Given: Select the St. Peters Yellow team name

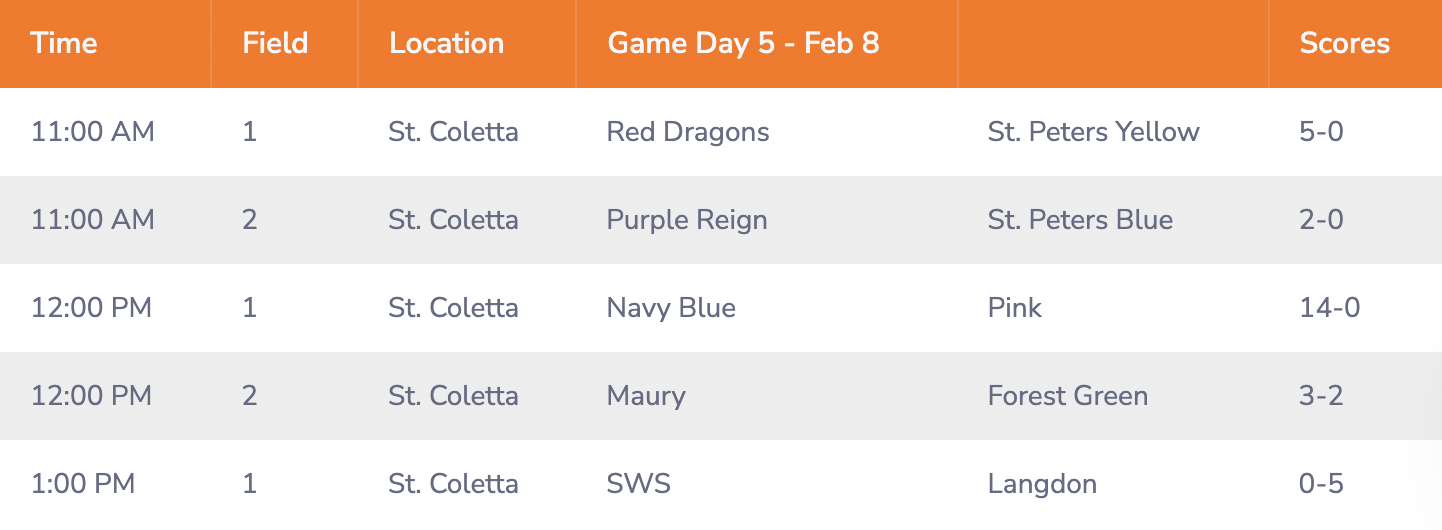Looking at the screenshot, I should pos(1093,132).
